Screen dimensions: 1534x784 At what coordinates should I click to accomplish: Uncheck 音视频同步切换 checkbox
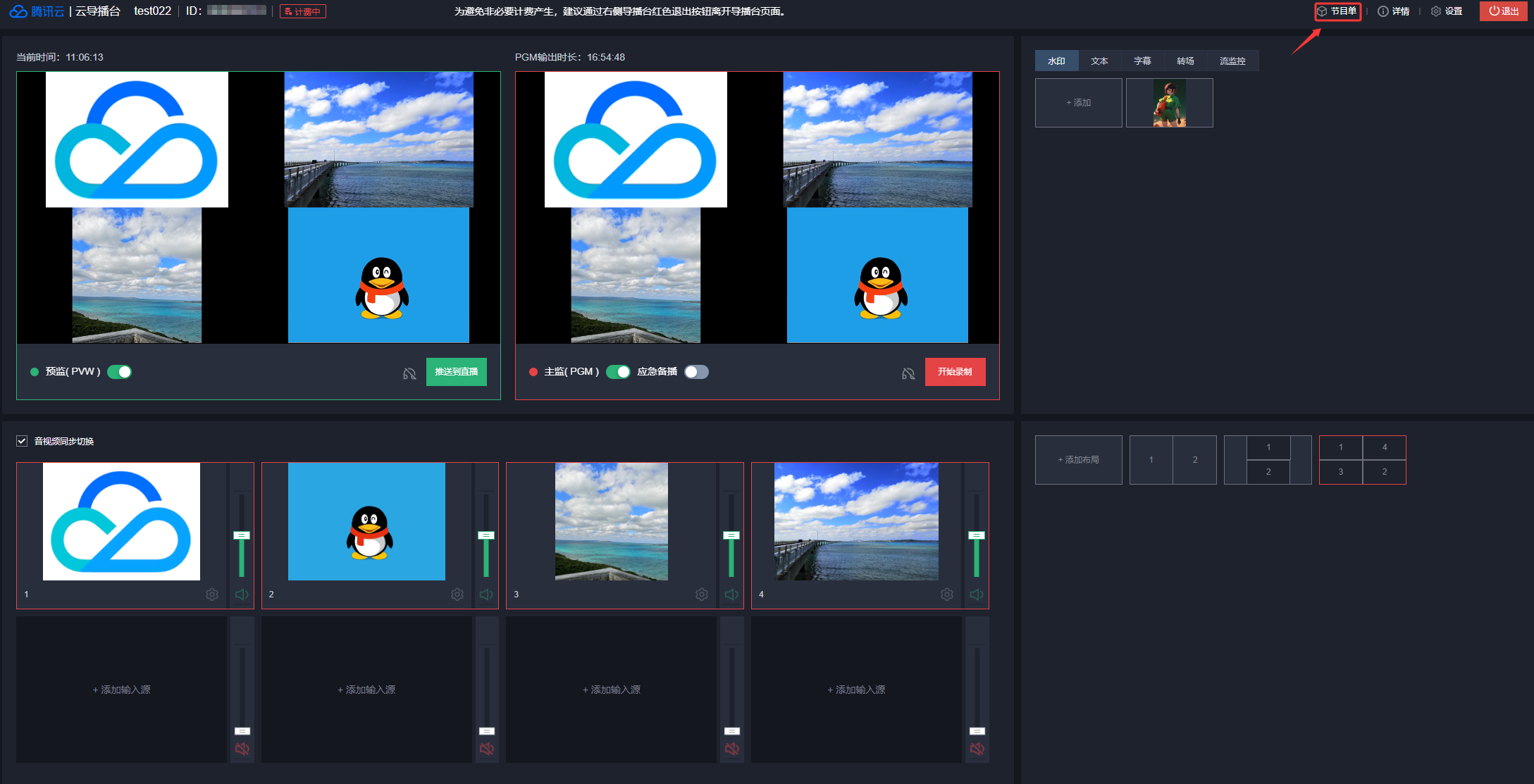point(22,441)
